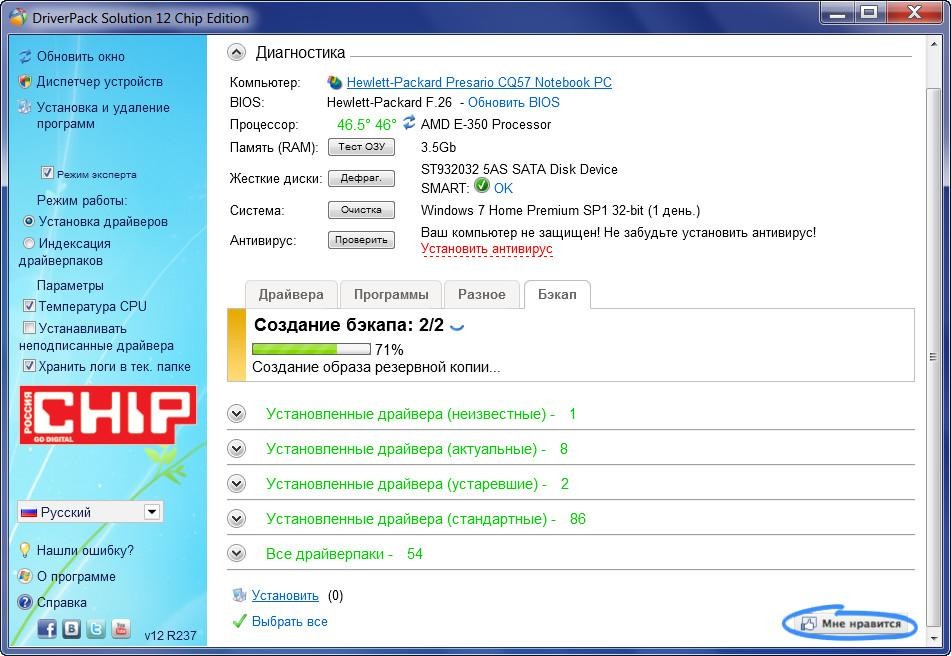Expand installed drivers (устаревшие) section
Screen dimensions: 951x656
coord(237,484)
